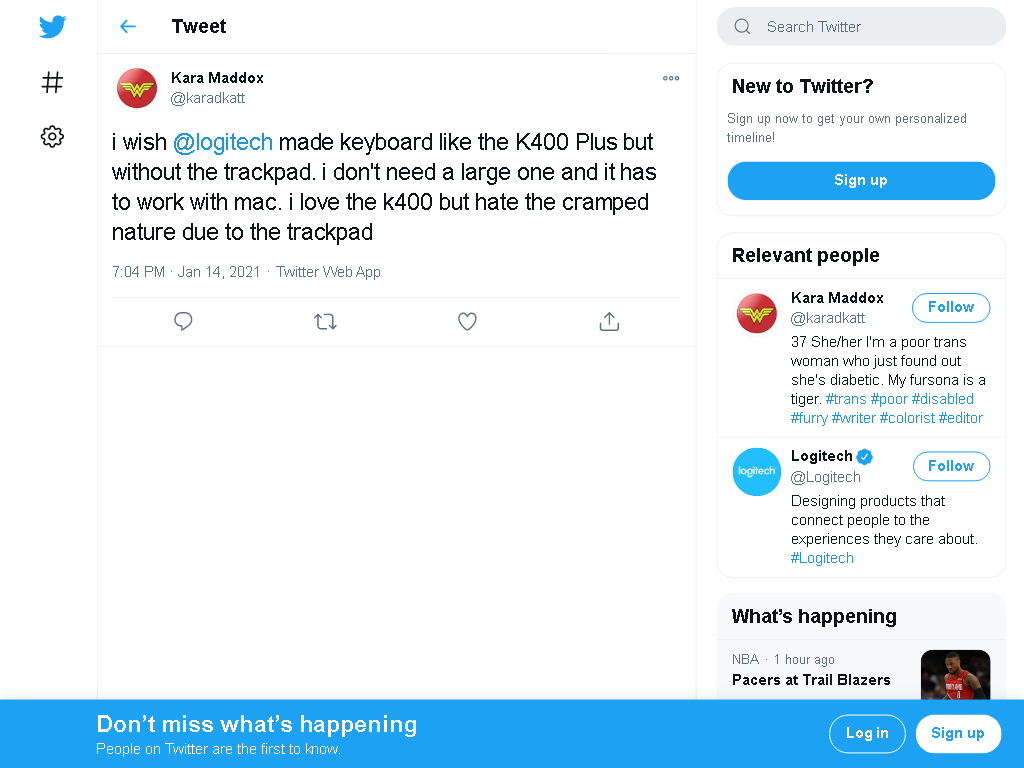Follow Logitech in Relevant people
The height and width of the screenshot is (768, 1024).
pos(951,466)
